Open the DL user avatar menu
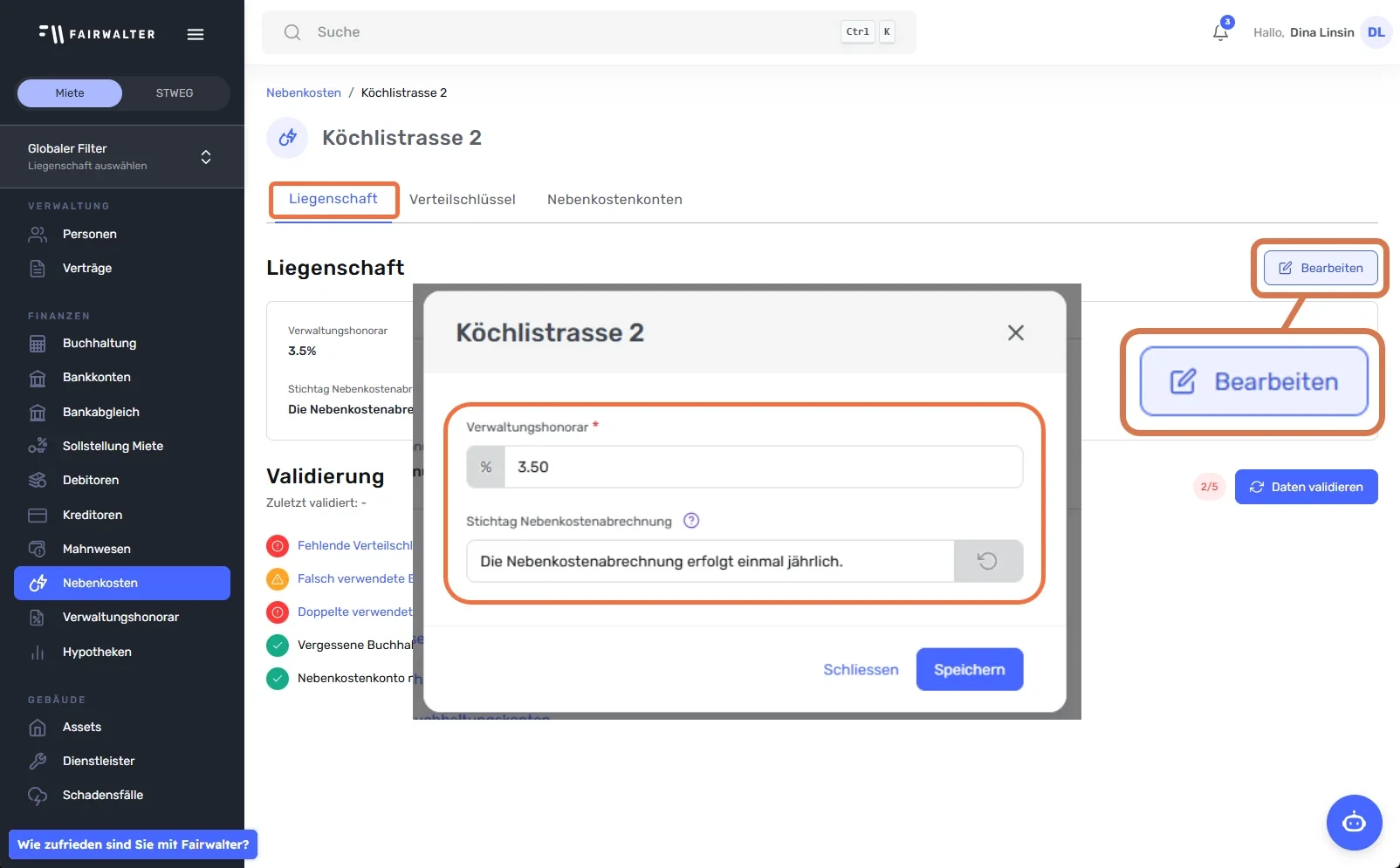Image resolution: width=1400 pixels, height=868 pixels. click(x=1376, y=32)
